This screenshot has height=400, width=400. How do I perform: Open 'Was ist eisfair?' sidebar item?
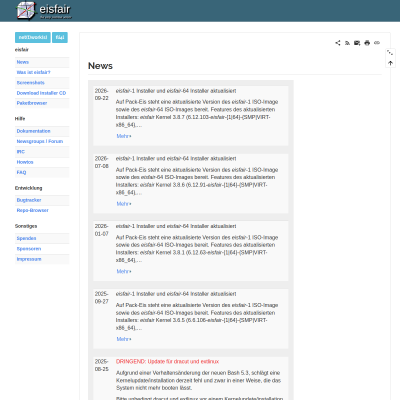pyautogui.click(x=33, y=72)
